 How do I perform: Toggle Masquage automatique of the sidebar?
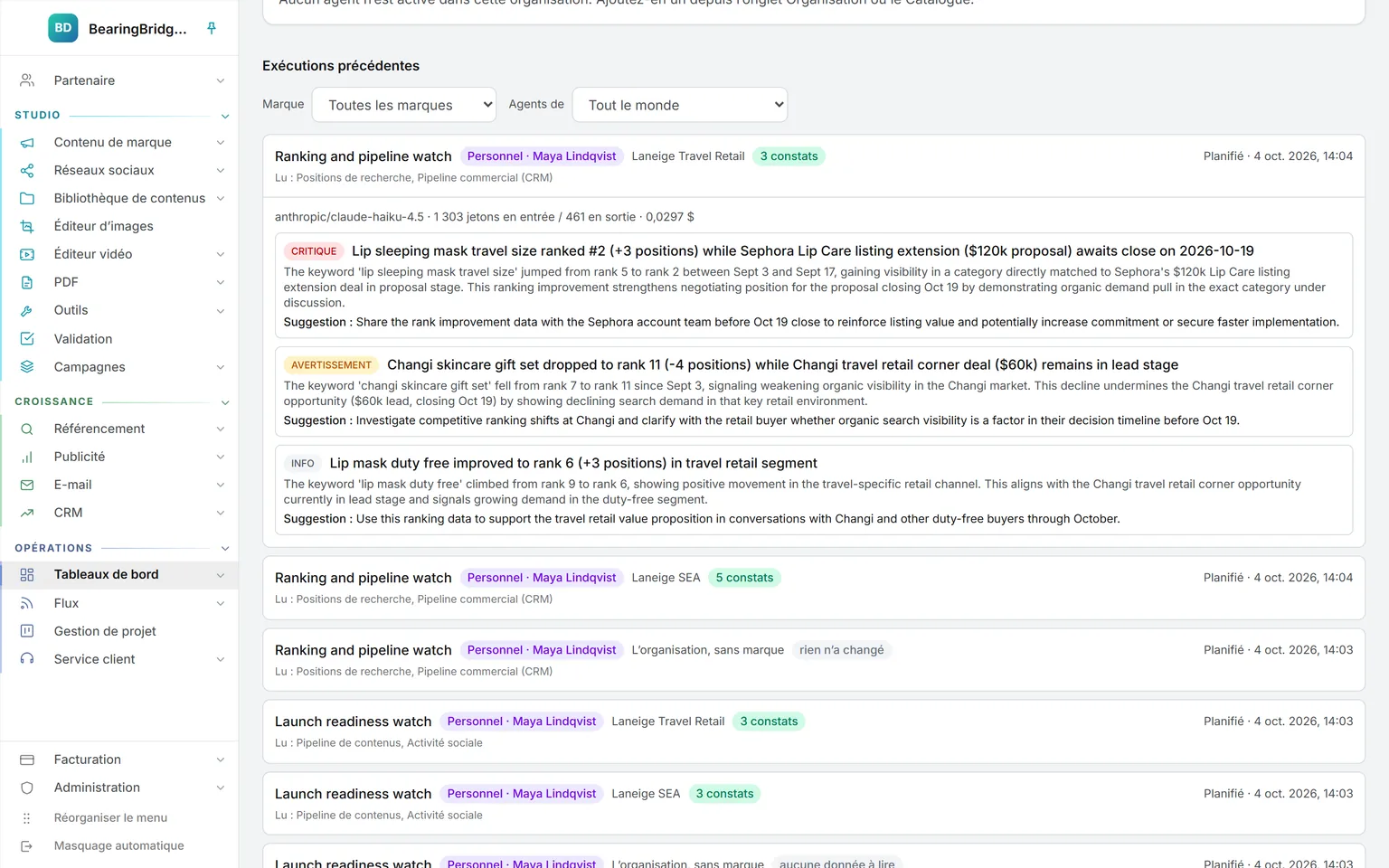(x=118, y=846)
